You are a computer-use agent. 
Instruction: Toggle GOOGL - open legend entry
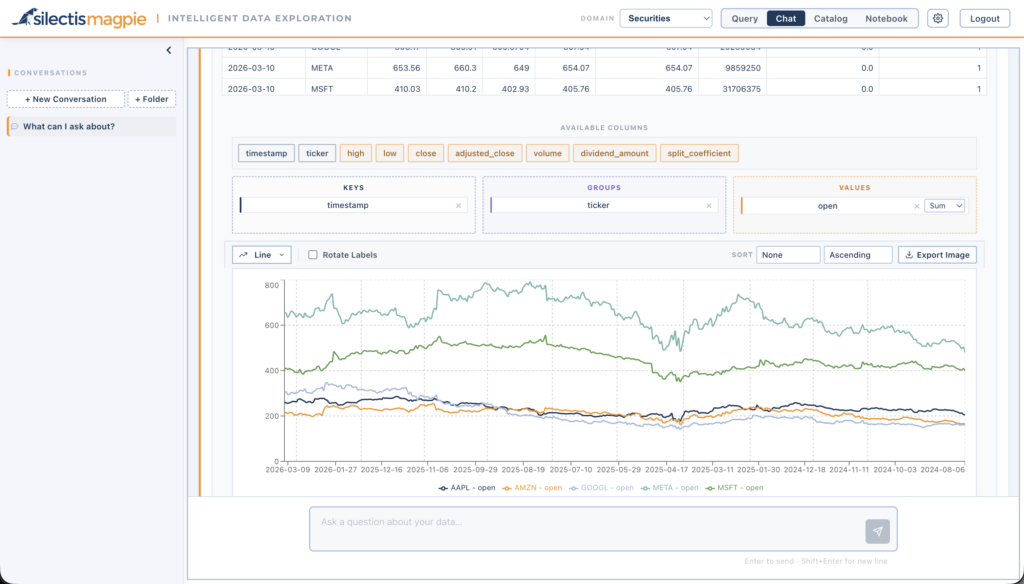(601, 488)
